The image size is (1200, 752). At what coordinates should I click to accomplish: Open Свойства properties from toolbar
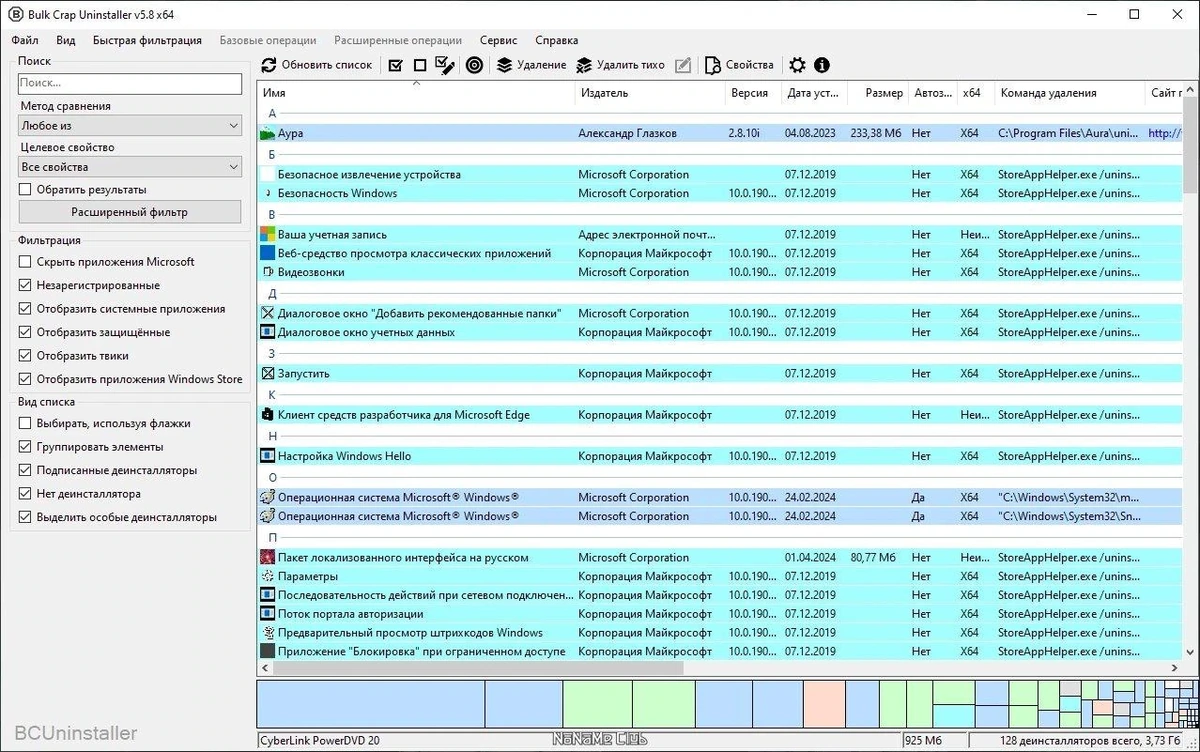pos(739,65)
